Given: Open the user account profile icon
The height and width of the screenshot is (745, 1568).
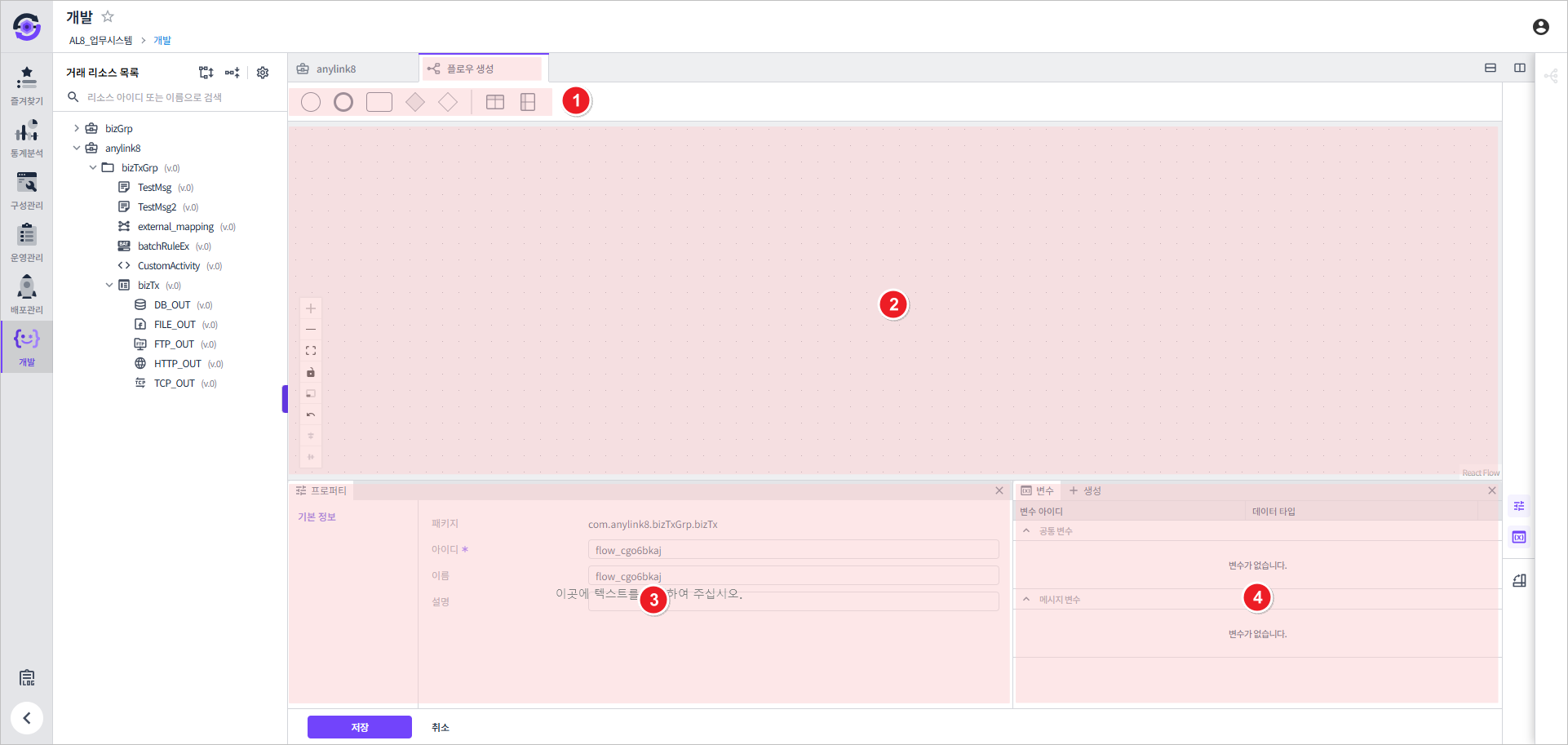Looking at the screenshot, I should pos(1541,27).
